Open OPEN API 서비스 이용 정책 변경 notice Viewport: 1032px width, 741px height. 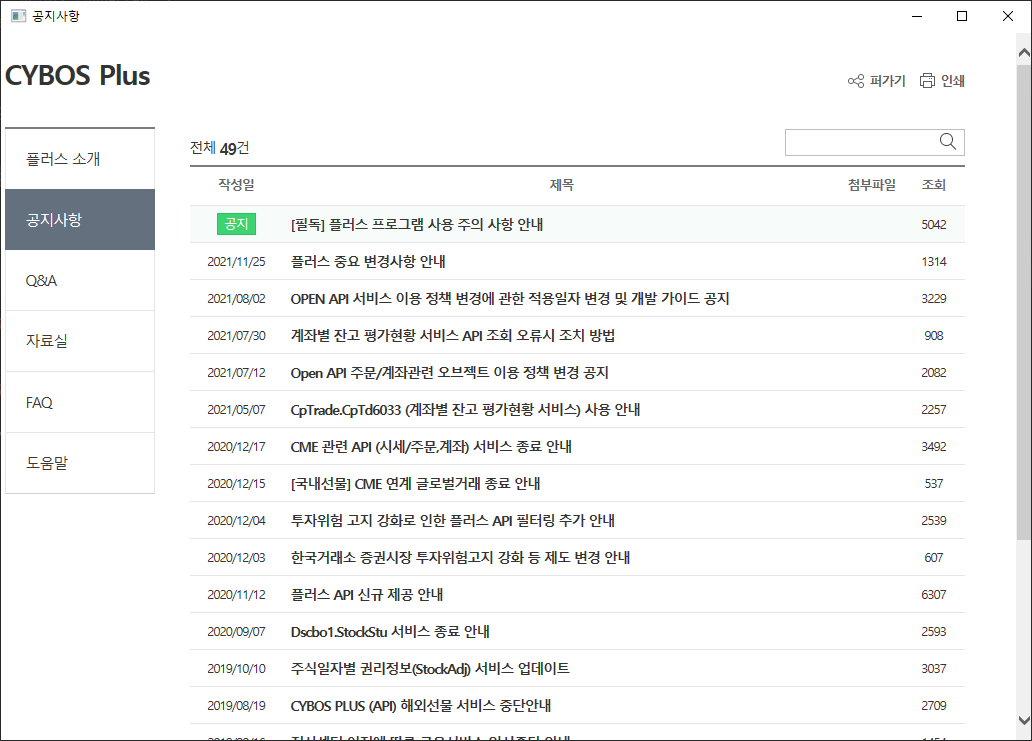tap(510, 299)
